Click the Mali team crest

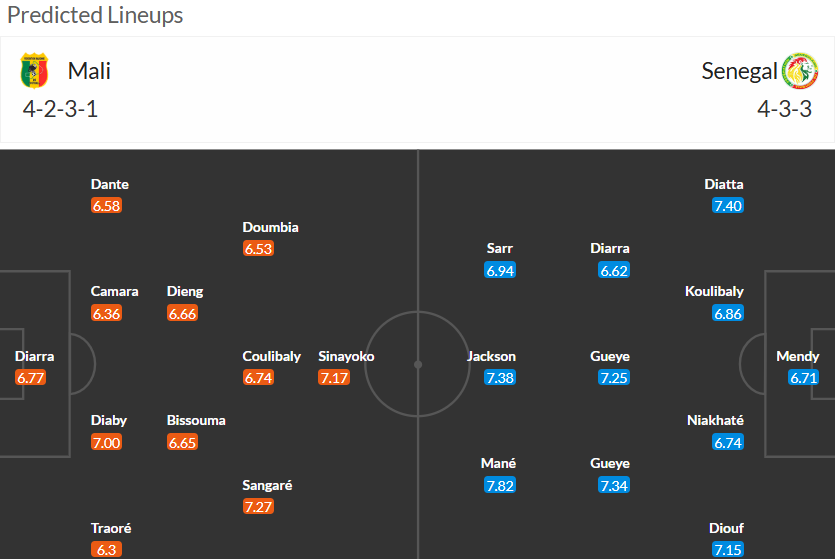click(34, 71)
